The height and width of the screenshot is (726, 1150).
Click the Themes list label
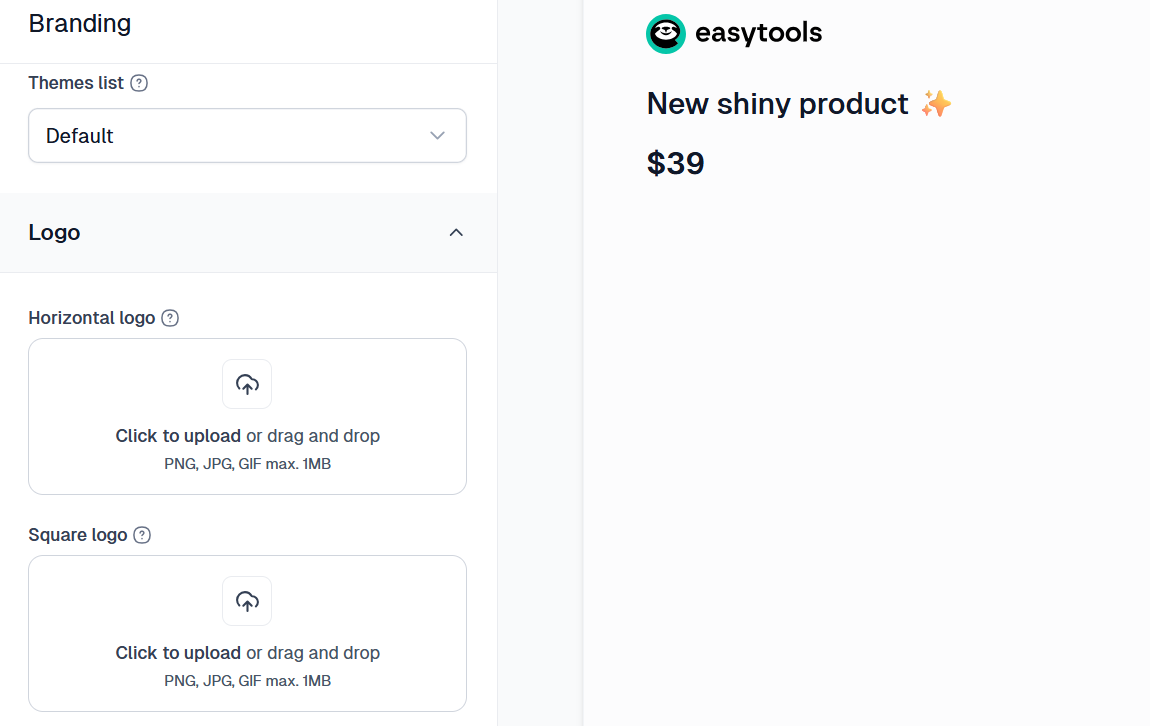76,83
